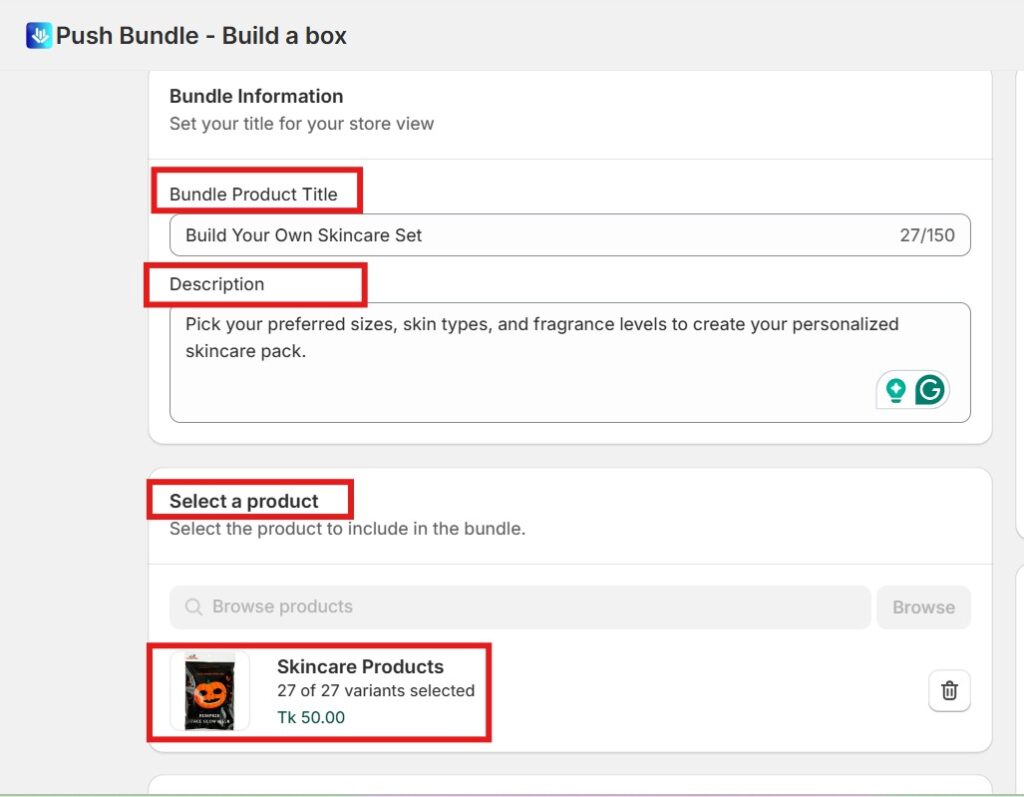
Task: Click the Skincare Products pumpkin thumbnail
Action: tap(207, 690)
